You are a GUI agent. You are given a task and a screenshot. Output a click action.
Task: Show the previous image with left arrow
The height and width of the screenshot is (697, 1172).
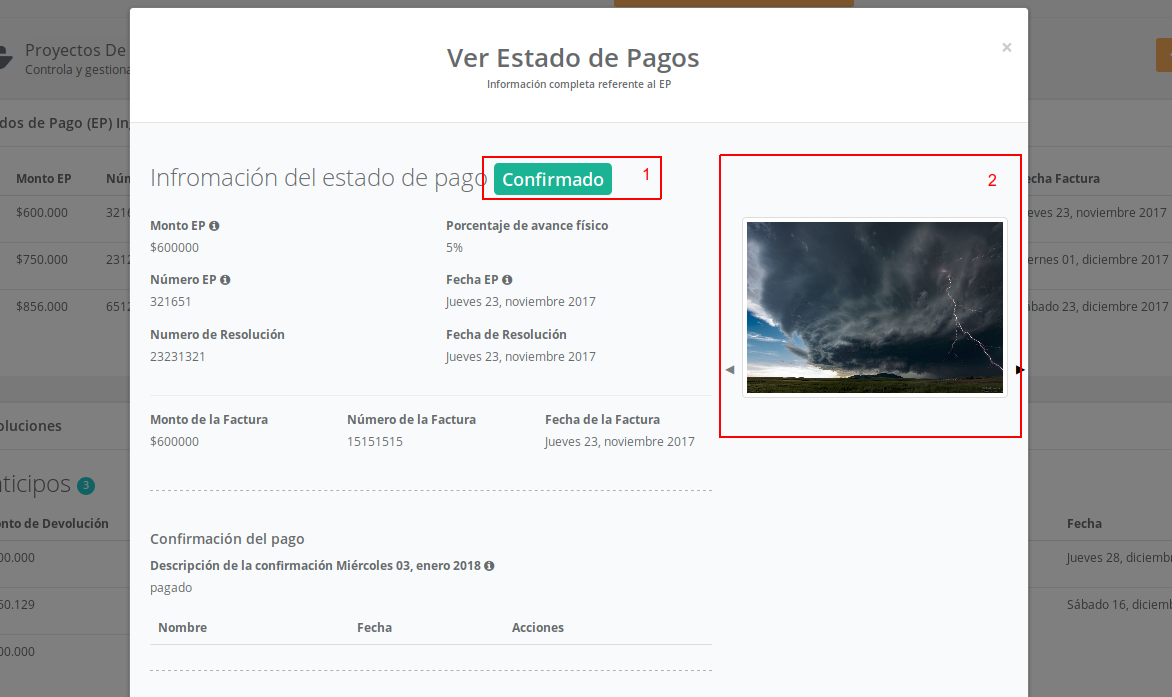[x=729, y=370]
